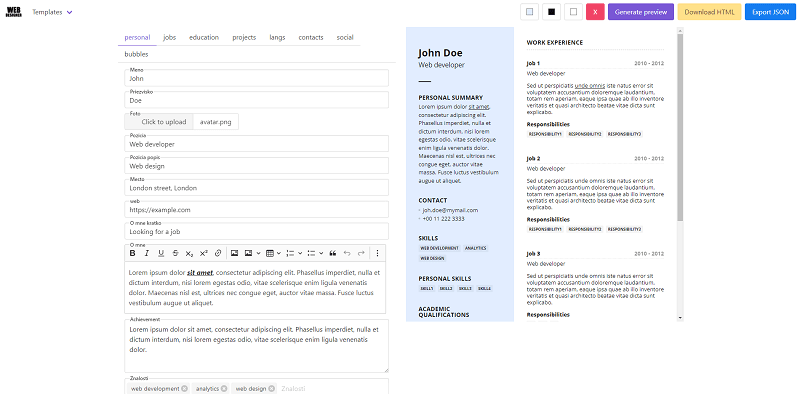Click the preview scrollbar thumb
The image size is (800, 394).
click(680, 128)
